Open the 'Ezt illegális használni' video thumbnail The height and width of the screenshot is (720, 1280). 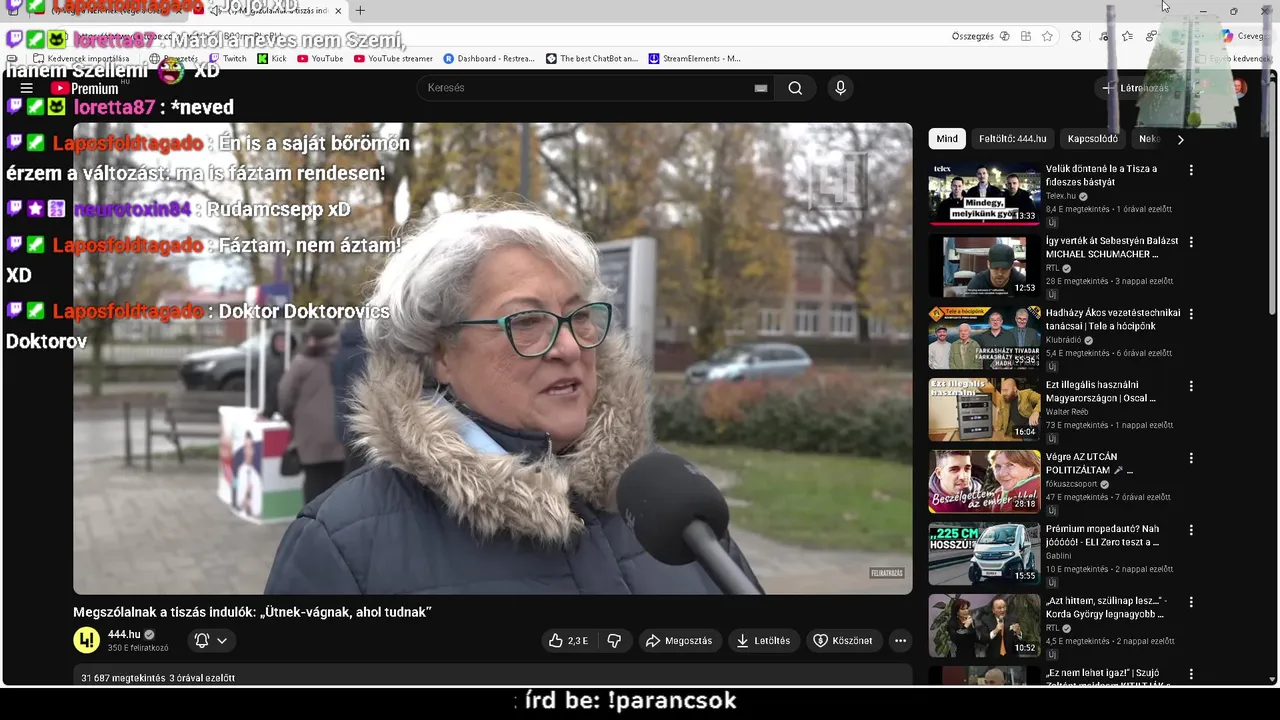pos(984,410)
